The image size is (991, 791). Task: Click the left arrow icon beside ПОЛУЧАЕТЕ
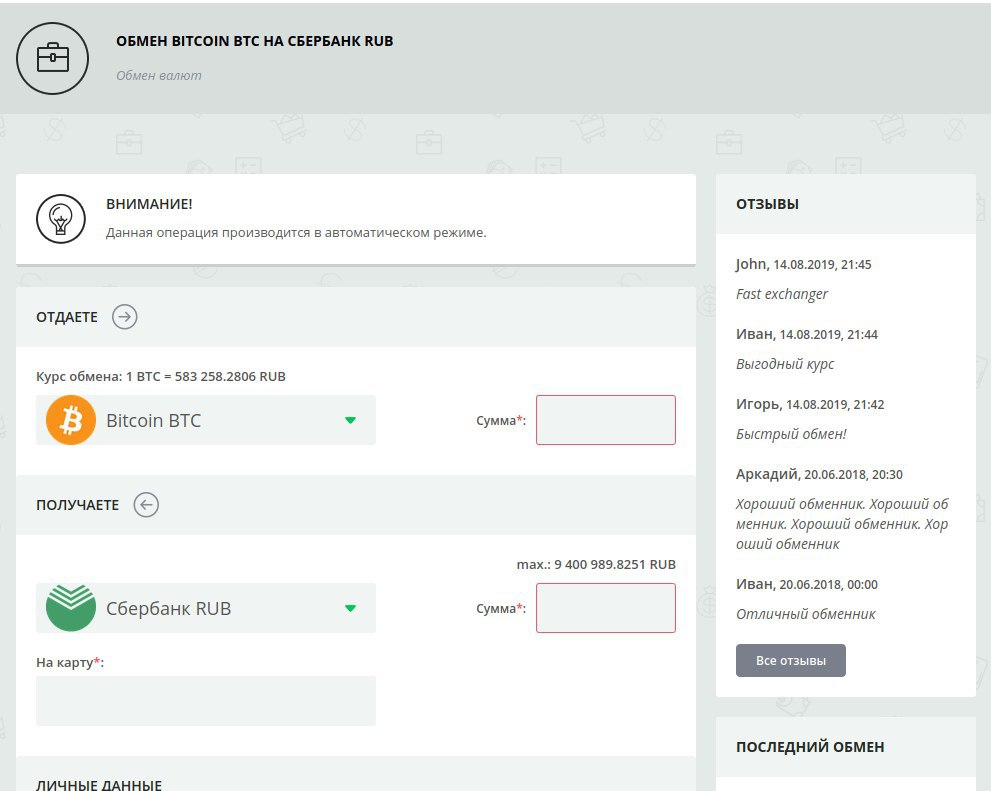pos(146,505)
